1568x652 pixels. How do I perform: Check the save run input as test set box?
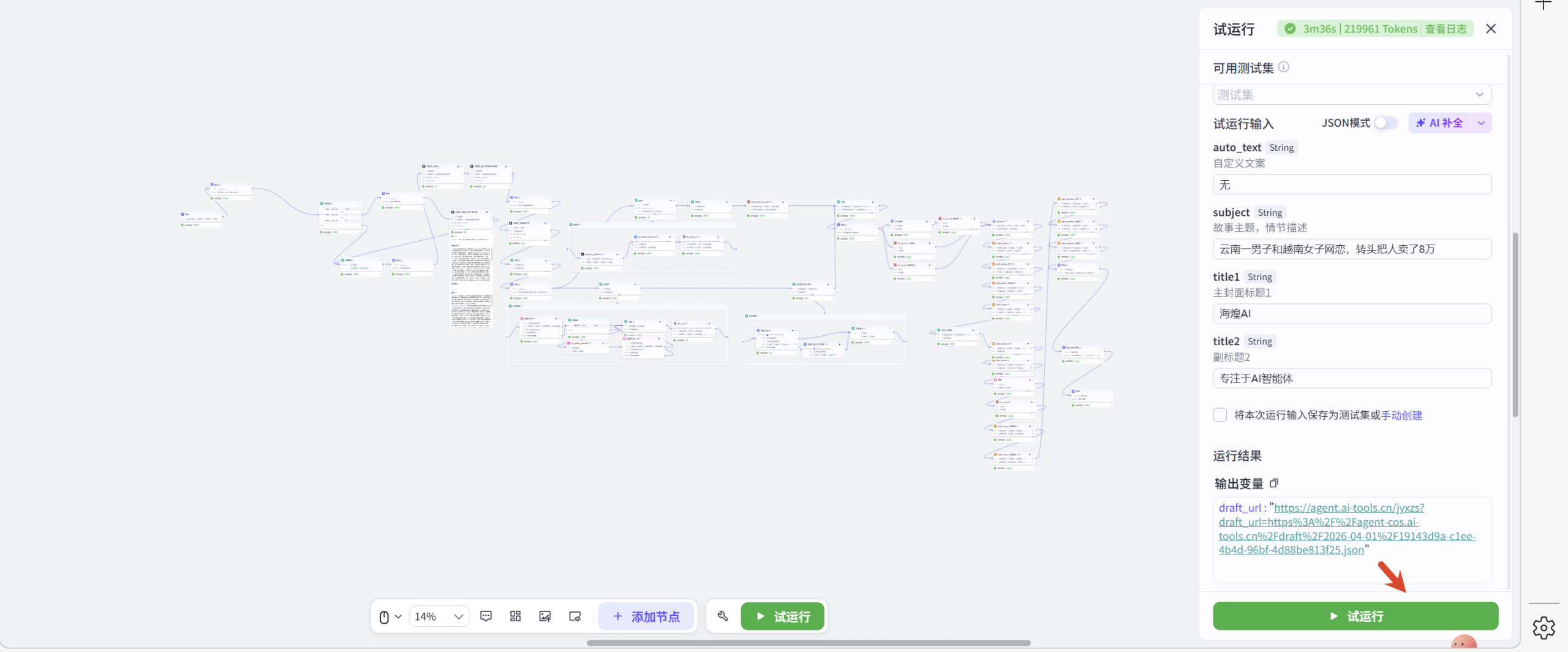coord(1220,415)
